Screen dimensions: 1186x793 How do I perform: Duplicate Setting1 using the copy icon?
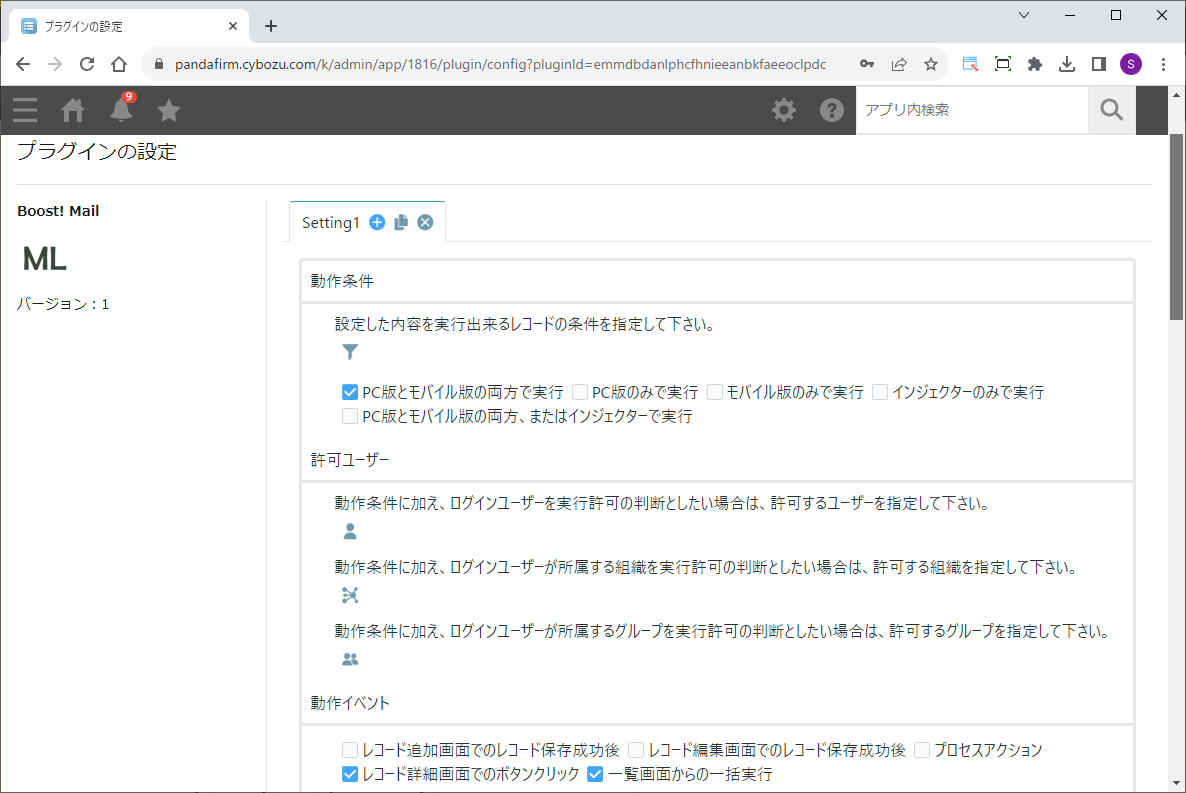point(401,223)
